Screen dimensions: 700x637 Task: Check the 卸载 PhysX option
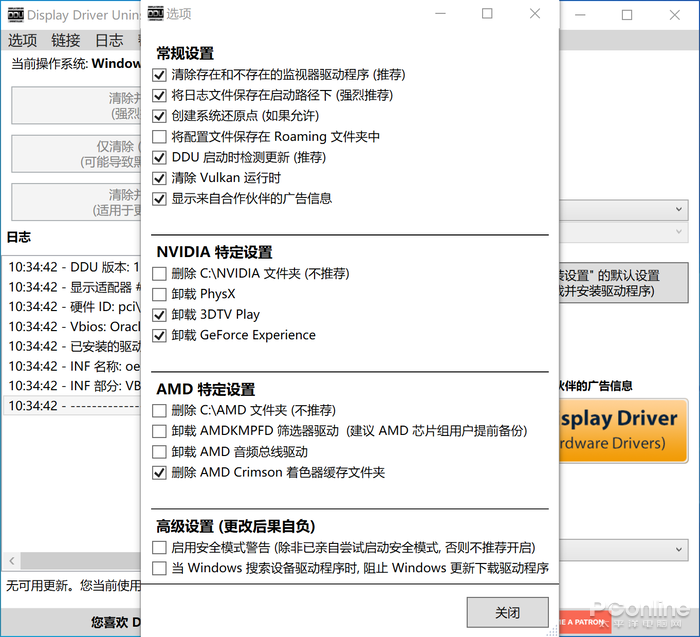tap(159, 294)
